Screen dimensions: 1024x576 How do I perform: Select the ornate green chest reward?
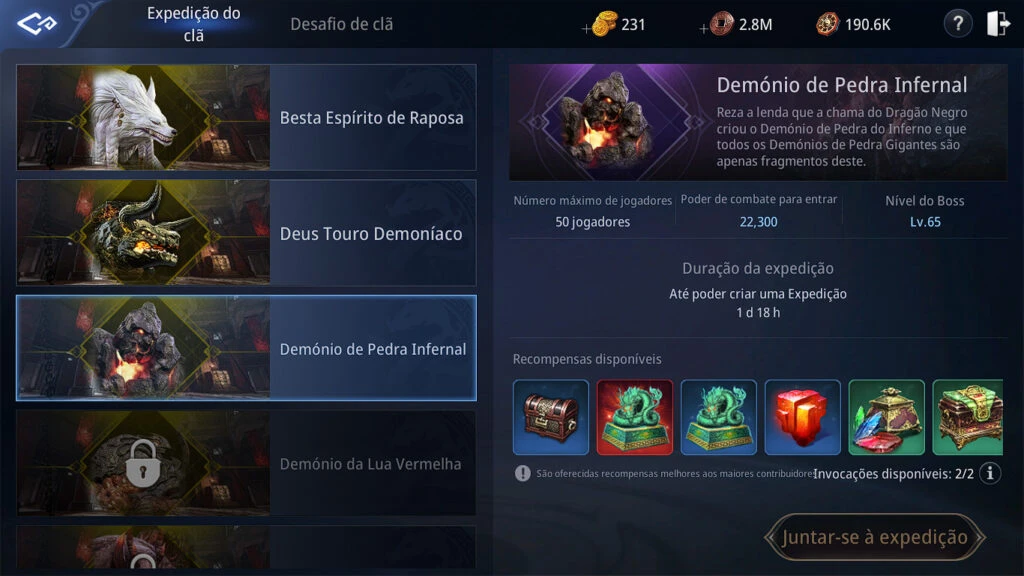pyautogui.click(x=968, y=417)
